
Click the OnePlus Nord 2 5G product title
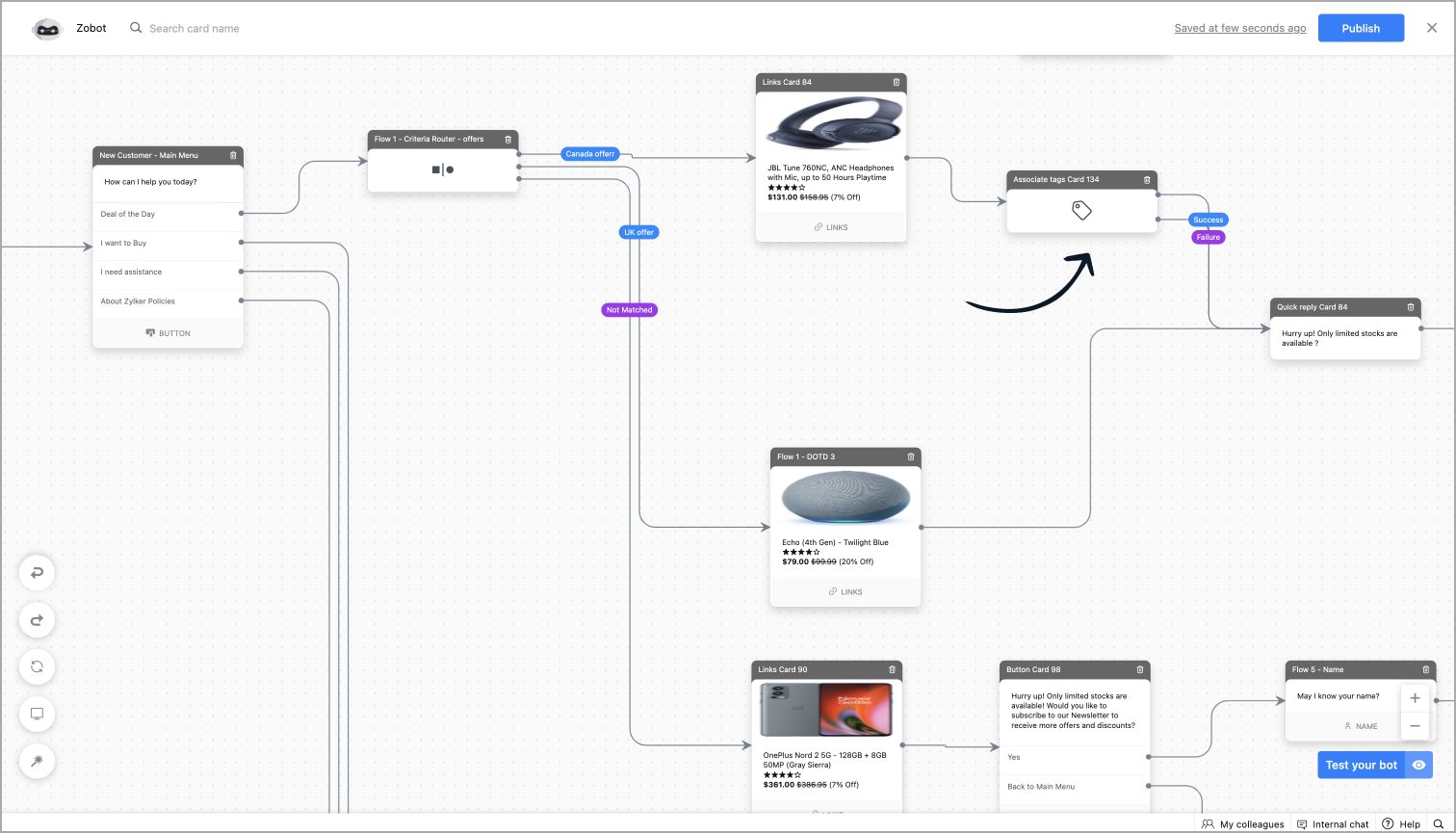click(824, 760)
